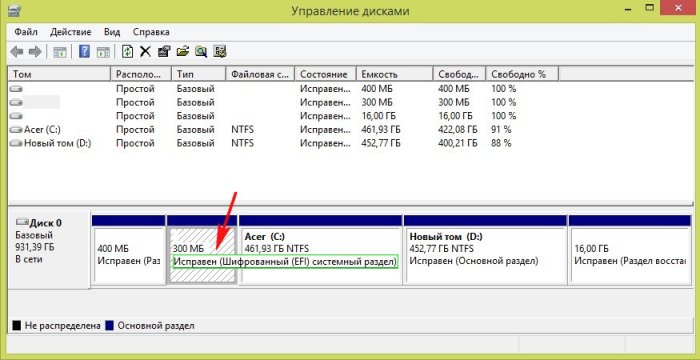
Task: Click the checklist settings toolbar icon
Action: [220, 52]
